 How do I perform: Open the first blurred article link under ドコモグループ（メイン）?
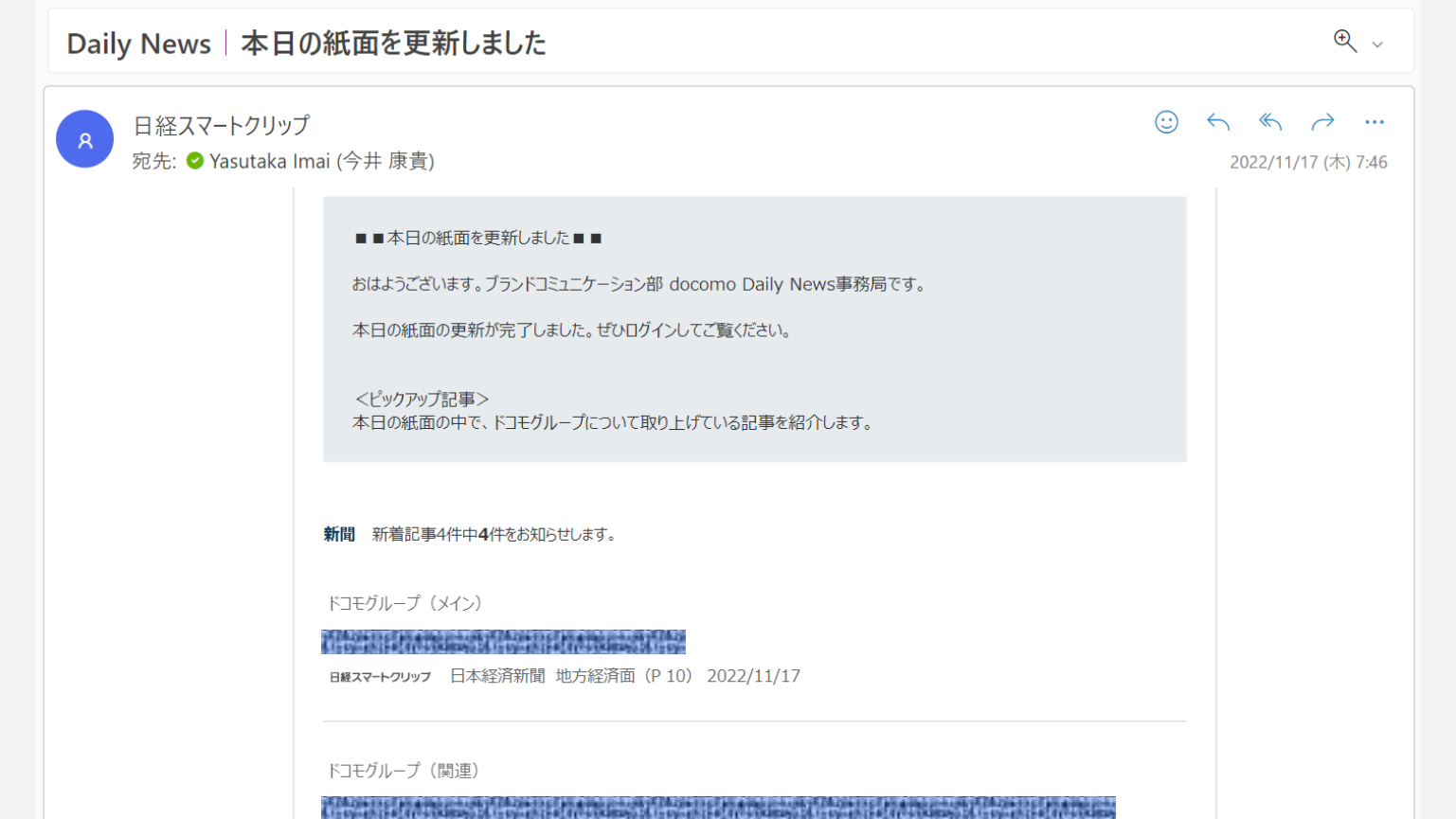click(x=503, y=642)
